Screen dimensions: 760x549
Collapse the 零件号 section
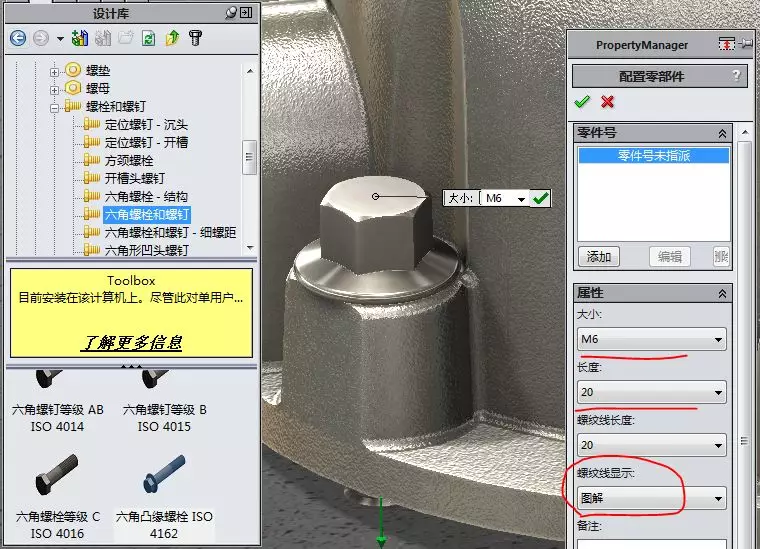coord(722,133)
